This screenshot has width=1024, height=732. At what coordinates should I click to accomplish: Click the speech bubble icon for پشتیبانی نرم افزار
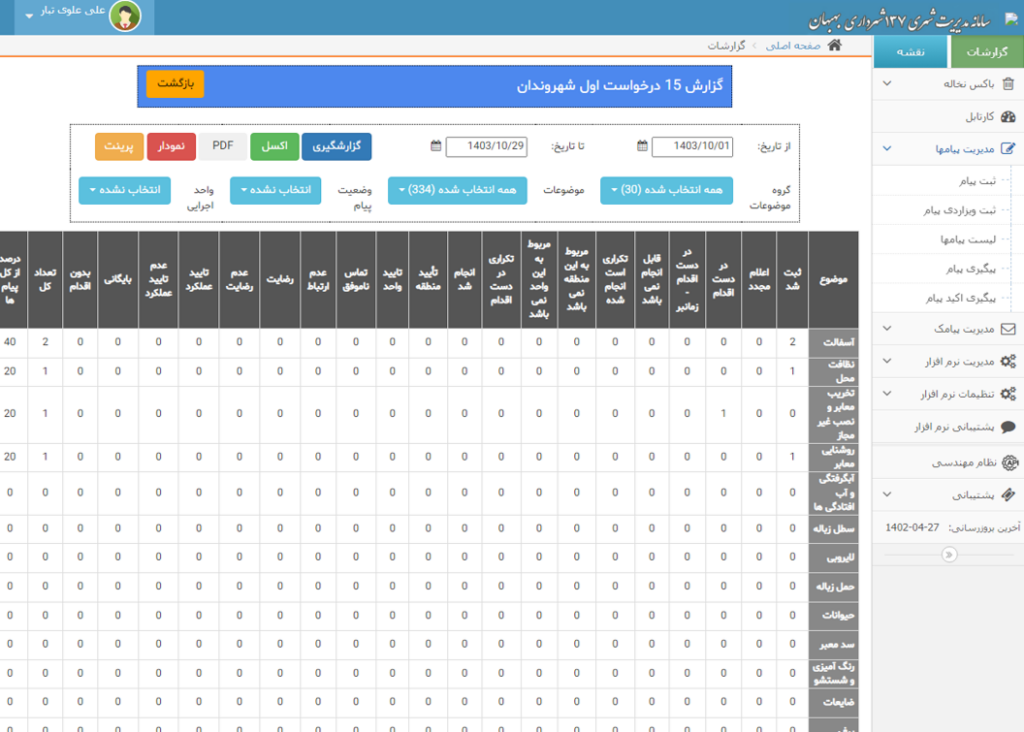[1008, 427]
